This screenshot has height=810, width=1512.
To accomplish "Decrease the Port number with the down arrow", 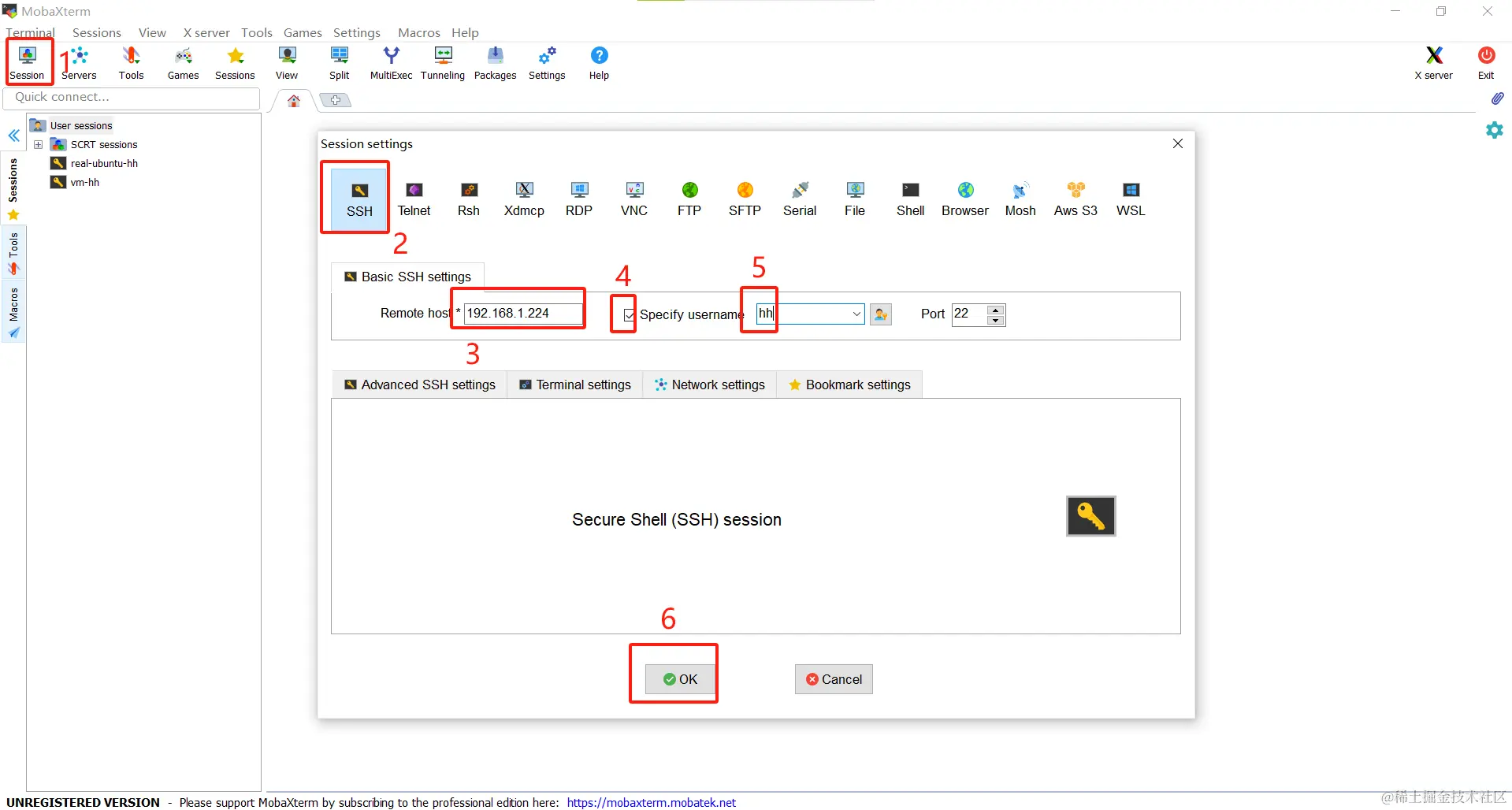I will coord(996,320).
